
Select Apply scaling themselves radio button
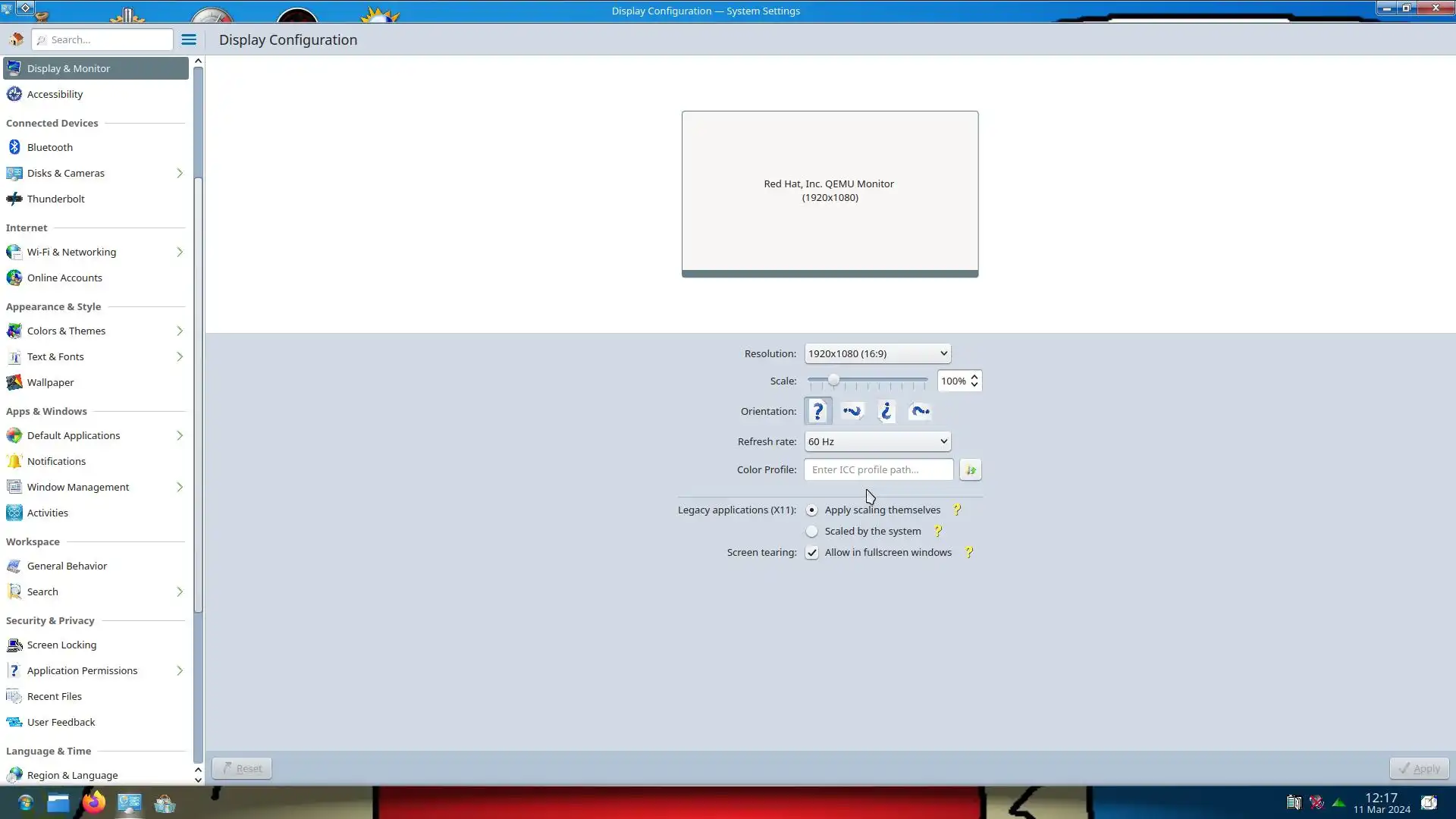(811, 510)
